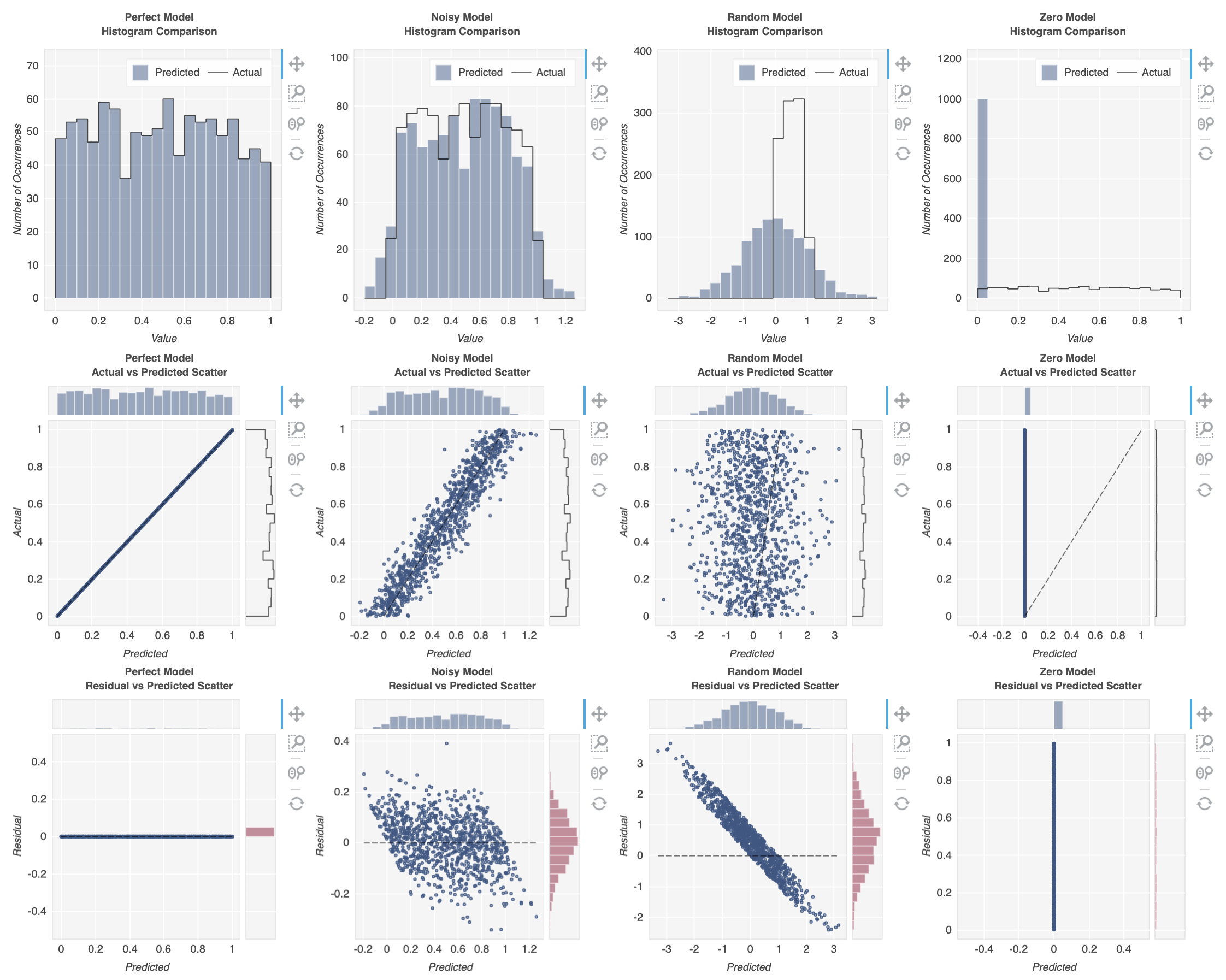Toggle Predicted histogram visibility in Perfect Model

coord(162,71)
